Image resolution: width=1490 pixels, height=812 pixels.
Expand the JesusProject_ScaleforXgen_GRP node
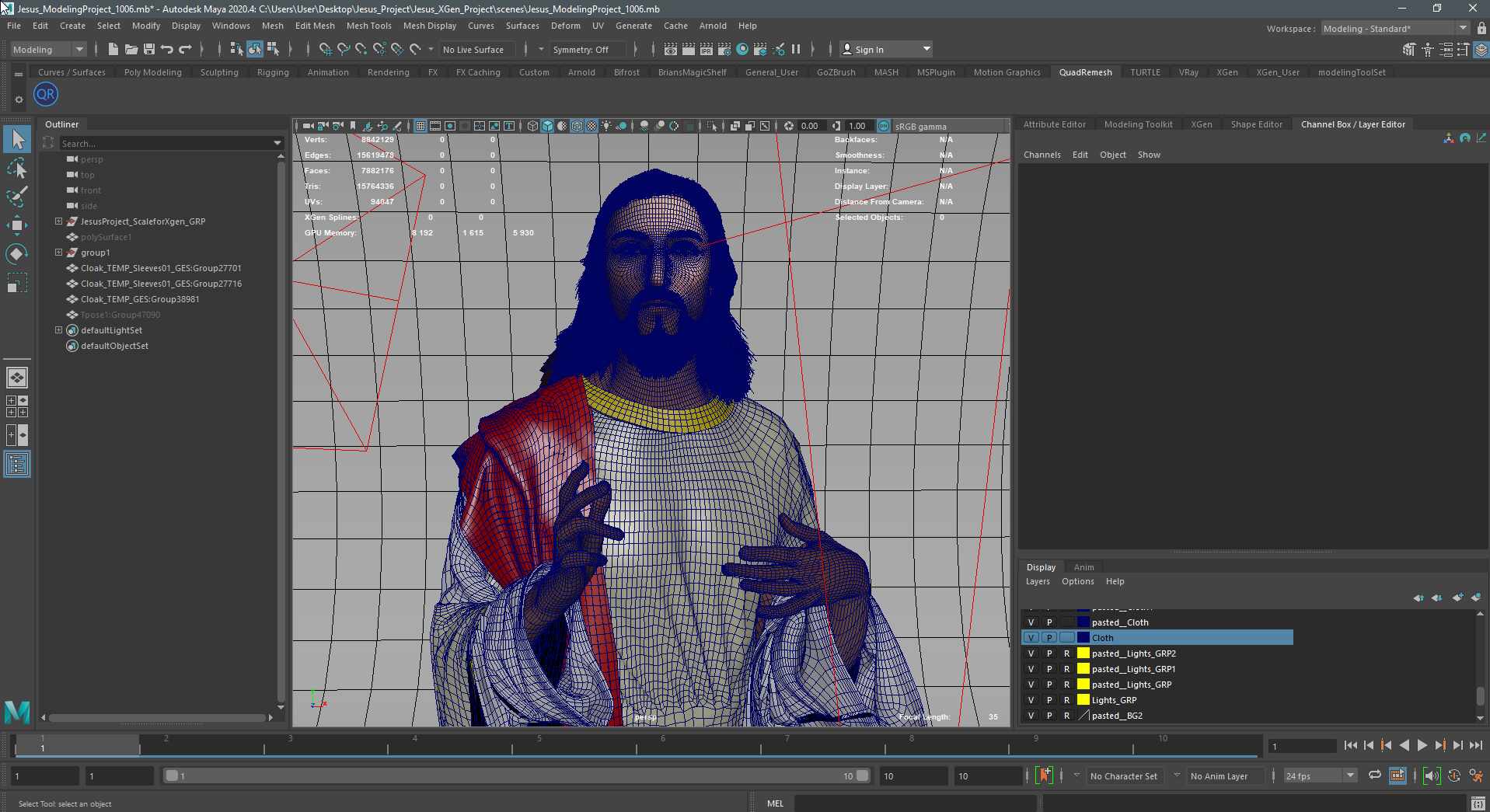click(x=58, y=221)
